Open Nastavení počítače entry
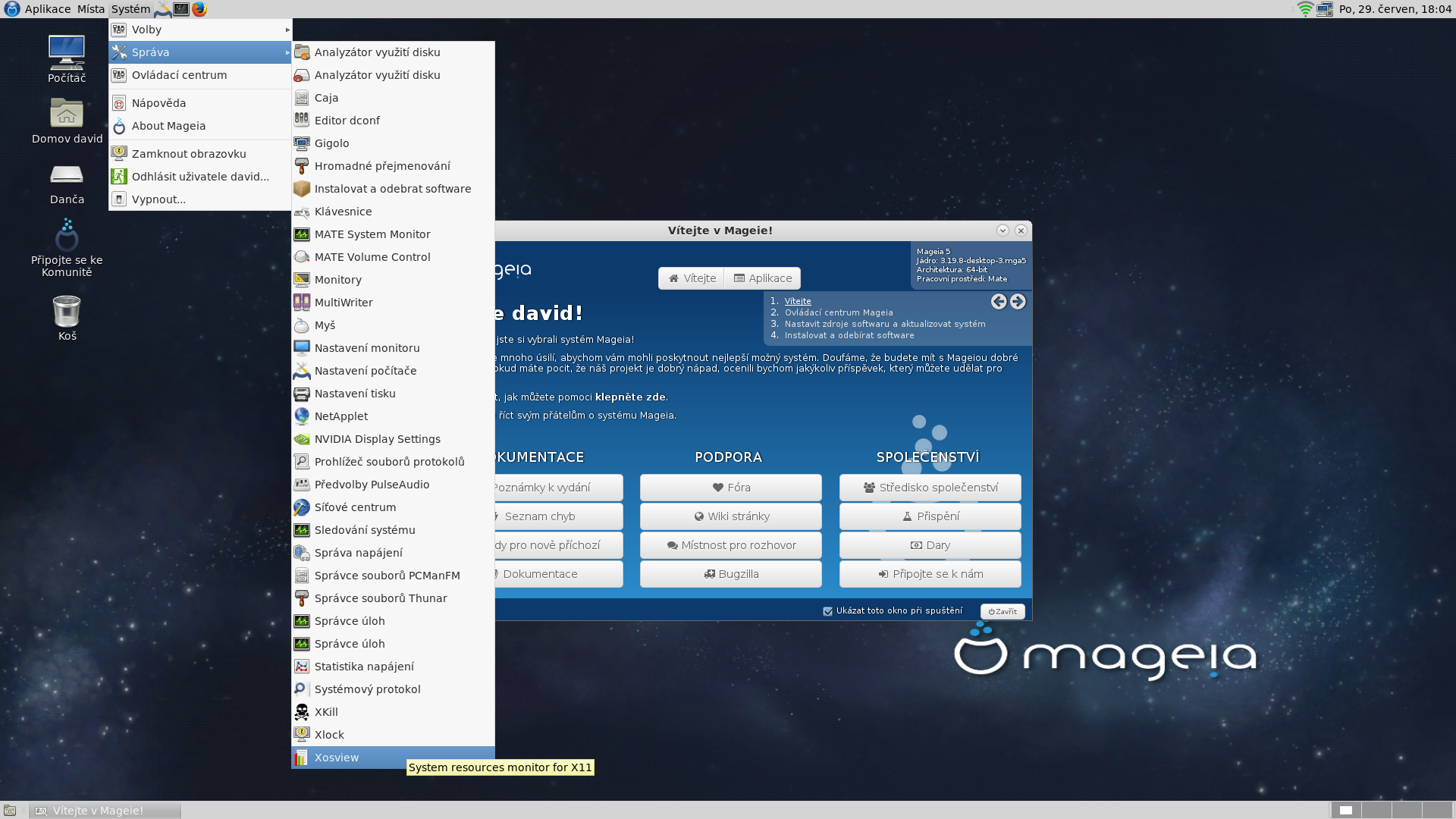This screenshot has width=1456, height=819. tap(393, 371)
